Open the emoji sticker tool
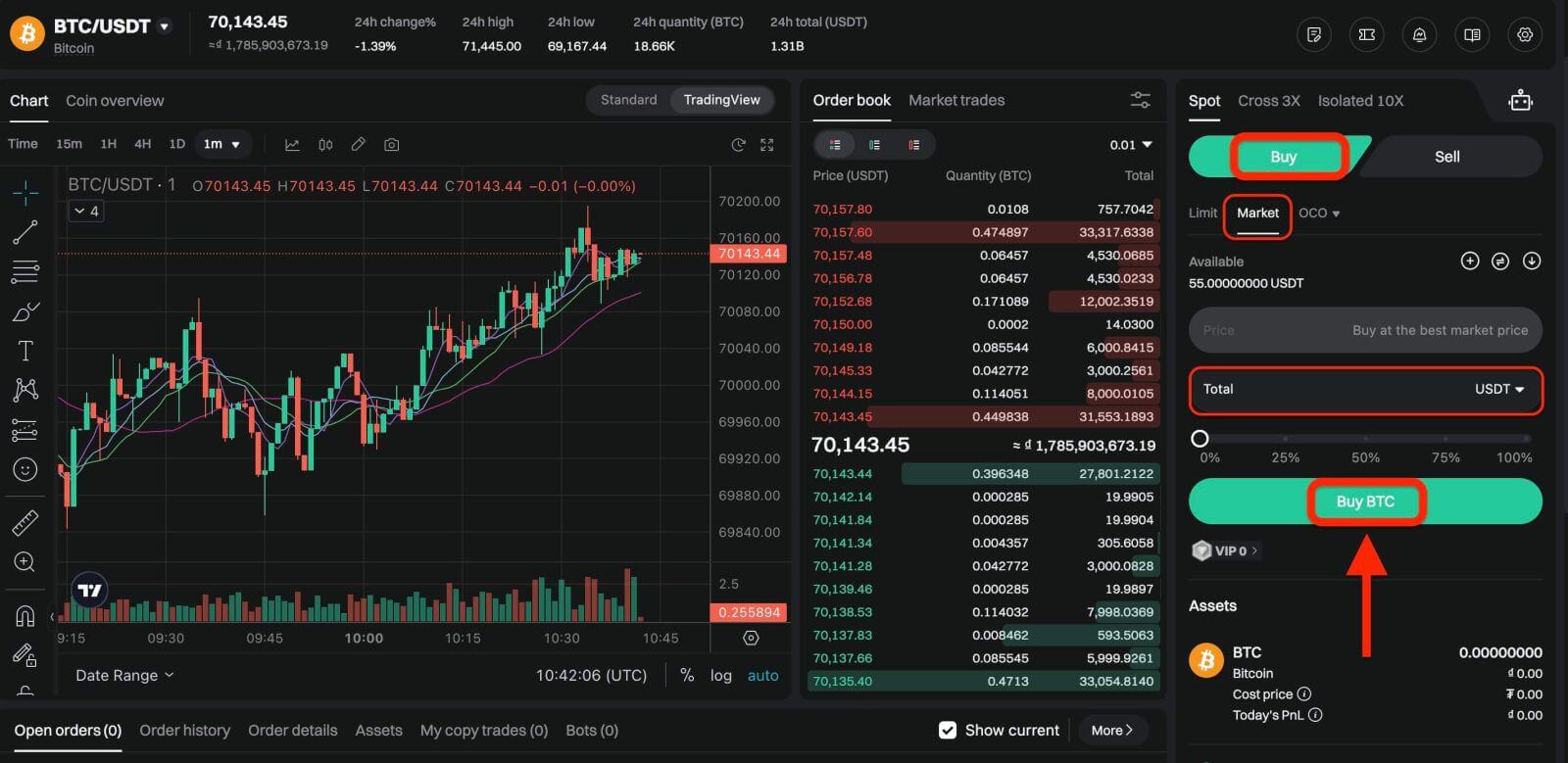This screenshot has height=763, width=1568. pos(25,469)
